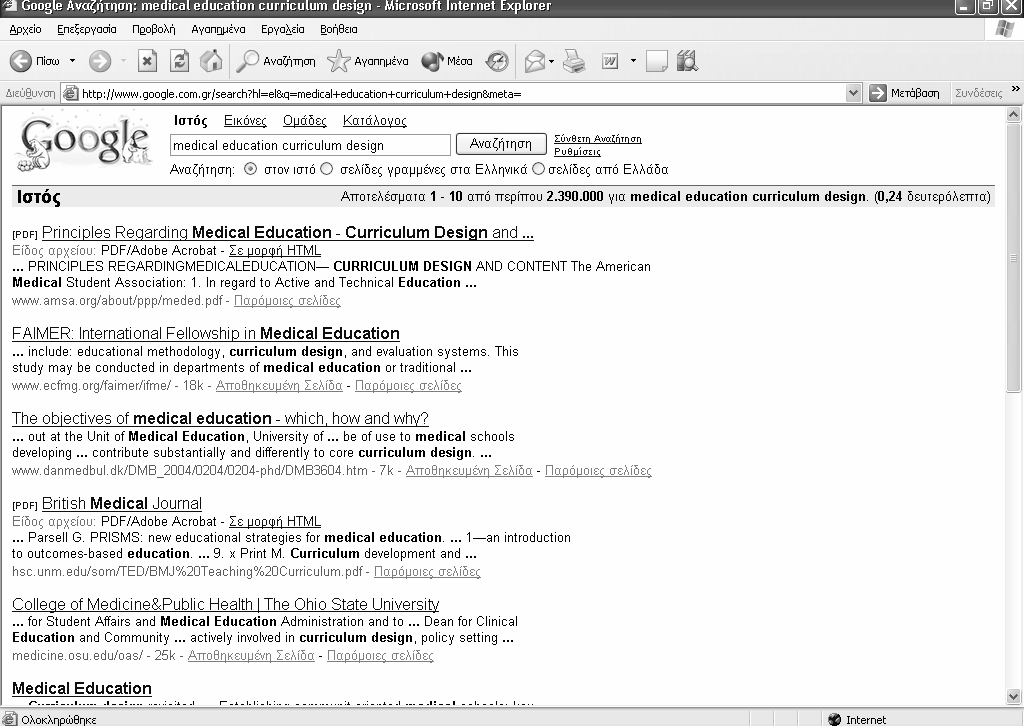1024x726 pixels.
Task: Select the σελίδες από Ελλάδα radio button
Action: point(538,169)
